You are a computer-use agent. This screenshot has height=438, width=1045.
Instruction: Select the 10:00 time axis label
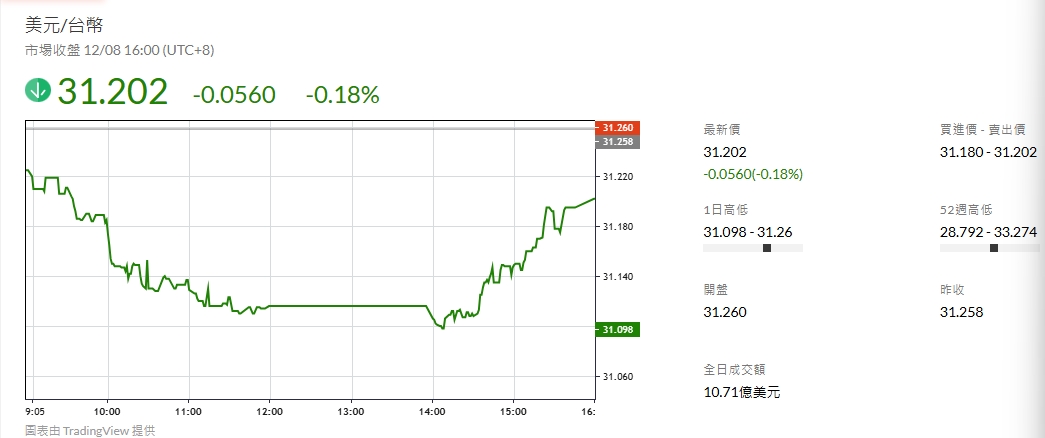[x=107, y=410]
